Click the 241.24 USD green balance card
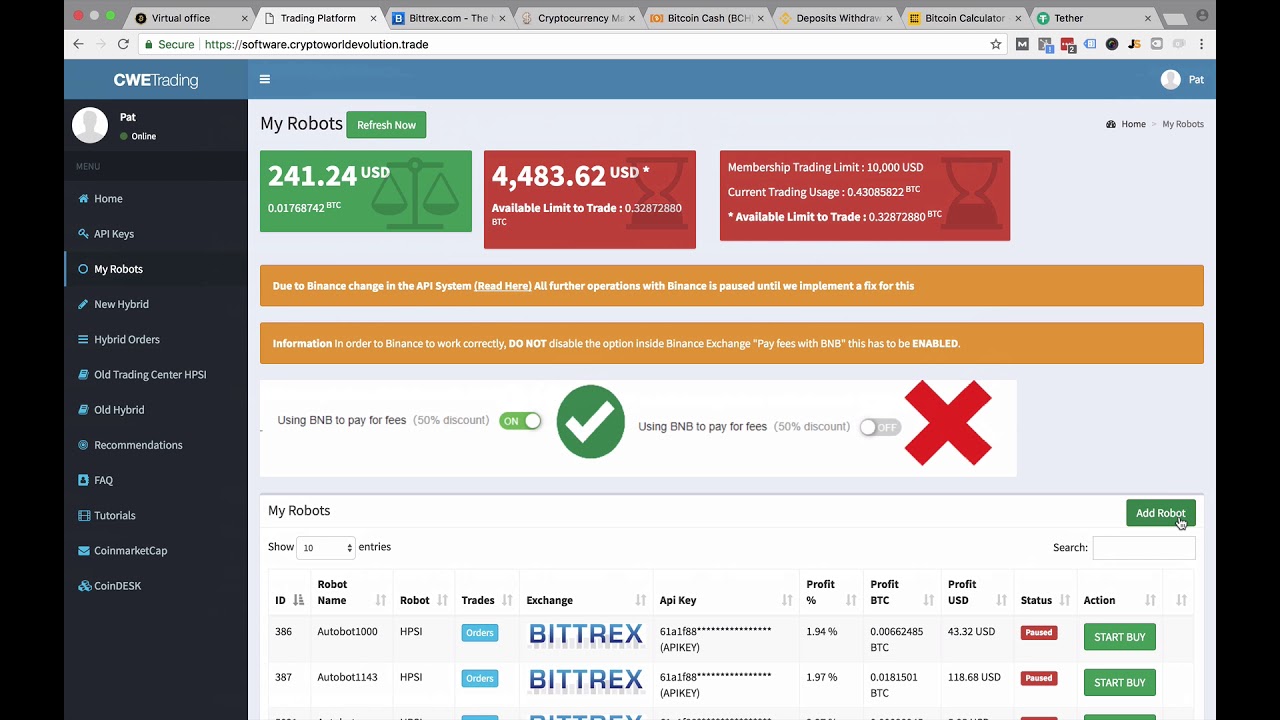This screenshot has height=720, width=1280. tap(366, 191)
